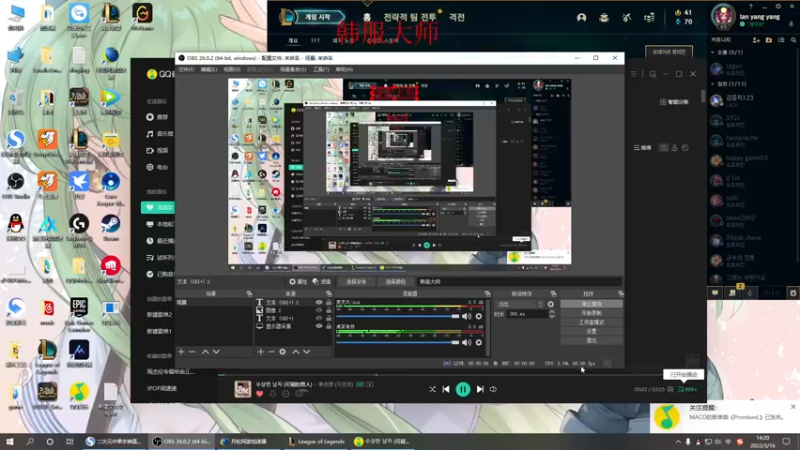Increase the 300 ms transition duration stepper
800x450 pixels.
552,312
